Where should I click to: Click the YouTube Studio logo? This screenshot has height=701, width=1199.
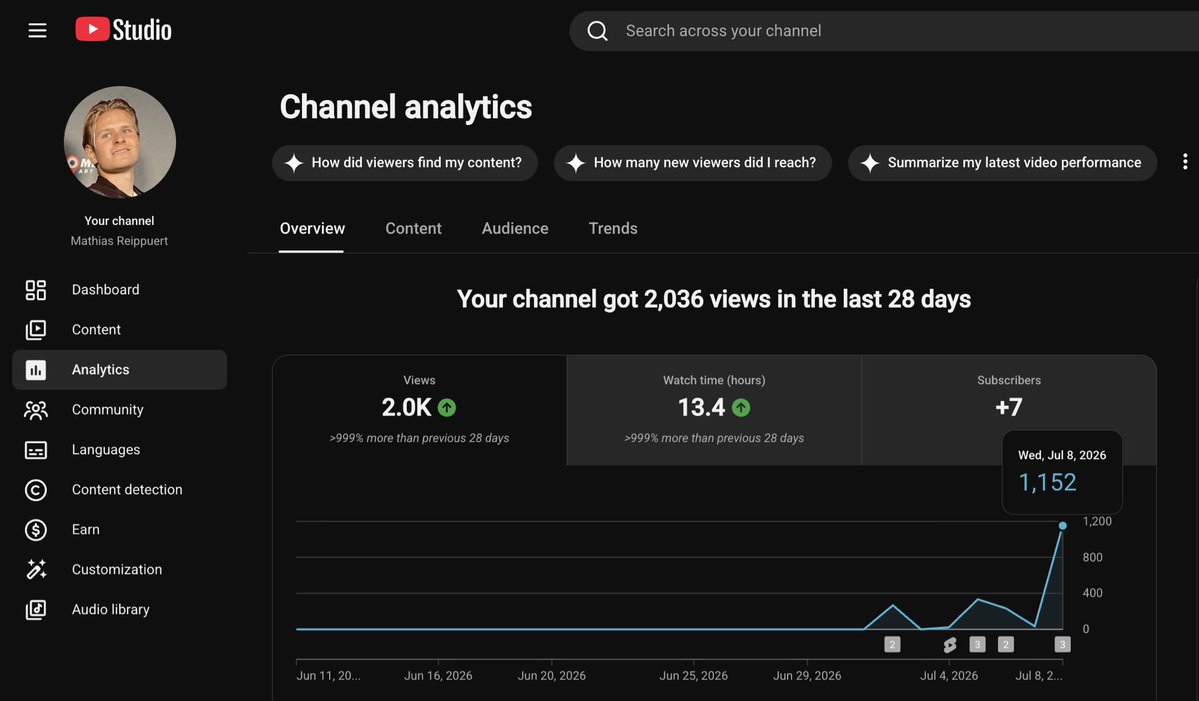(x=123, y=30)
